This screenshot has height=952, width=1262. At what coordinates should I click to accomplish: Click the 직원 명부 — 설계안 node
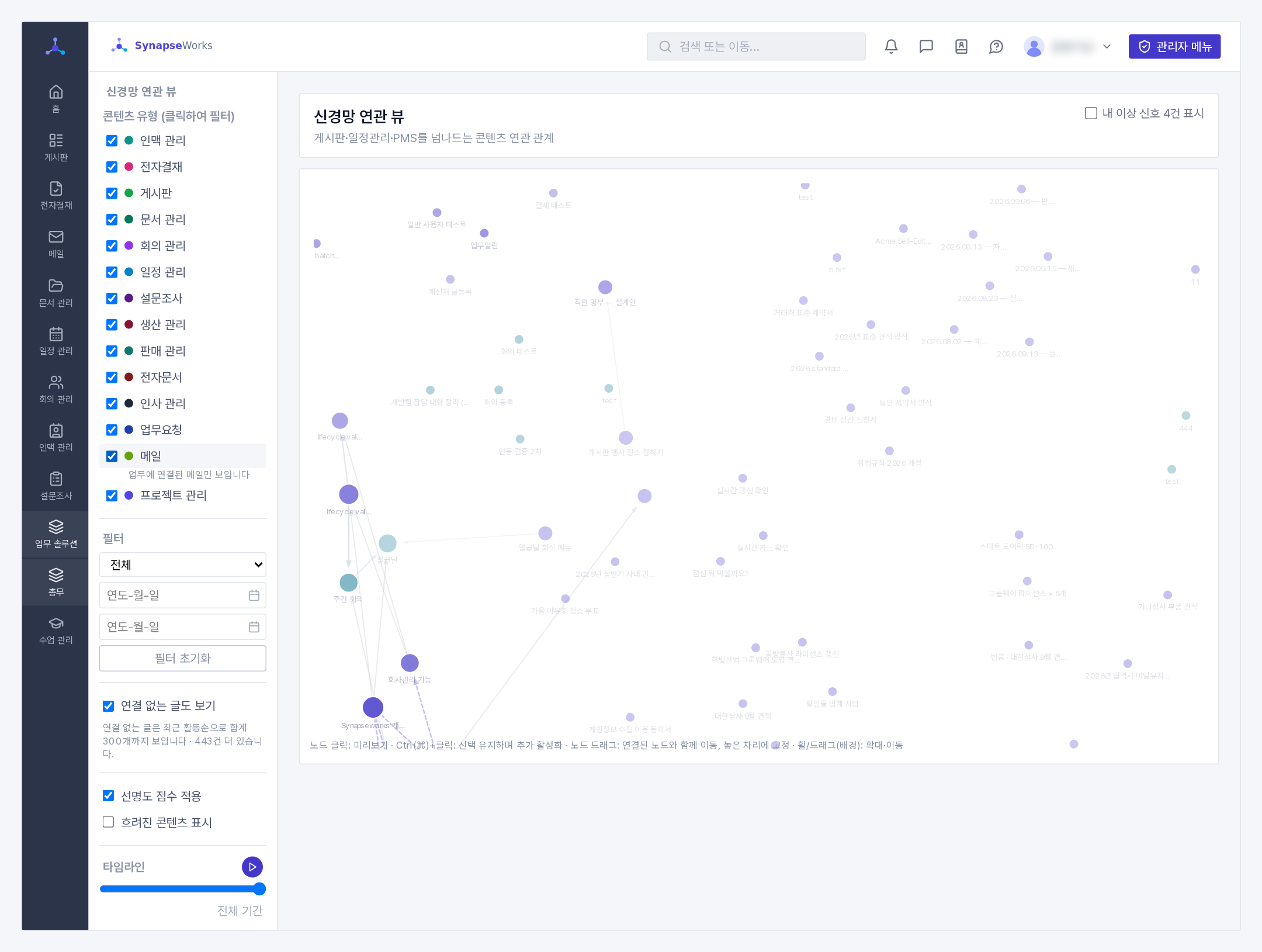pos(605,287)
